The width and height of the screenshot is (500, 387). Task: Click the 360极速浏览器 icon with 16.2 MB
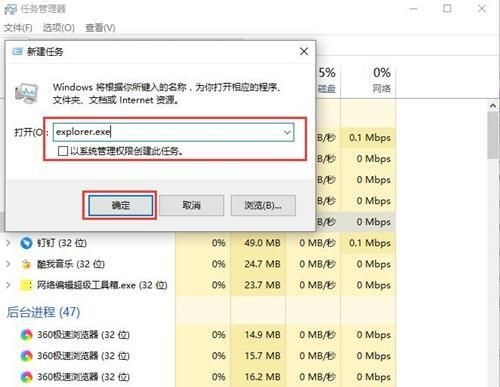pyautogui.click(x=26, y=377)
